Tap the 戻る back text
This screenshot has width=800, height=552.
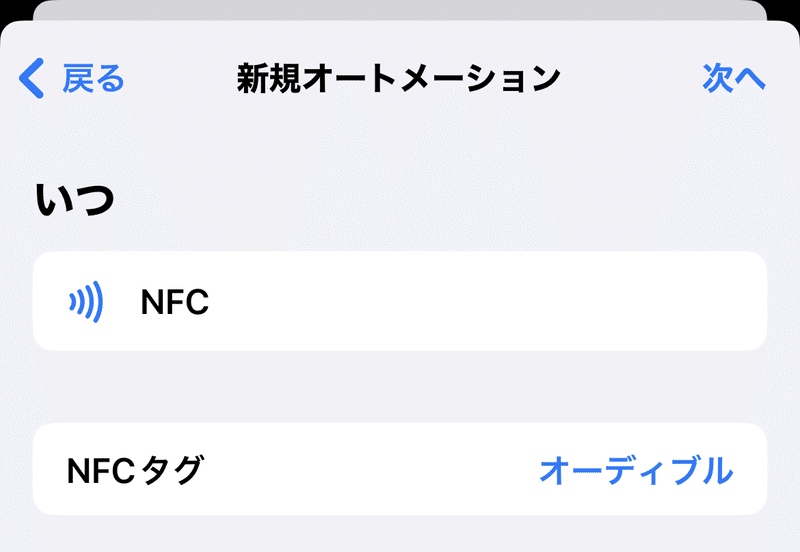(93, 79)
